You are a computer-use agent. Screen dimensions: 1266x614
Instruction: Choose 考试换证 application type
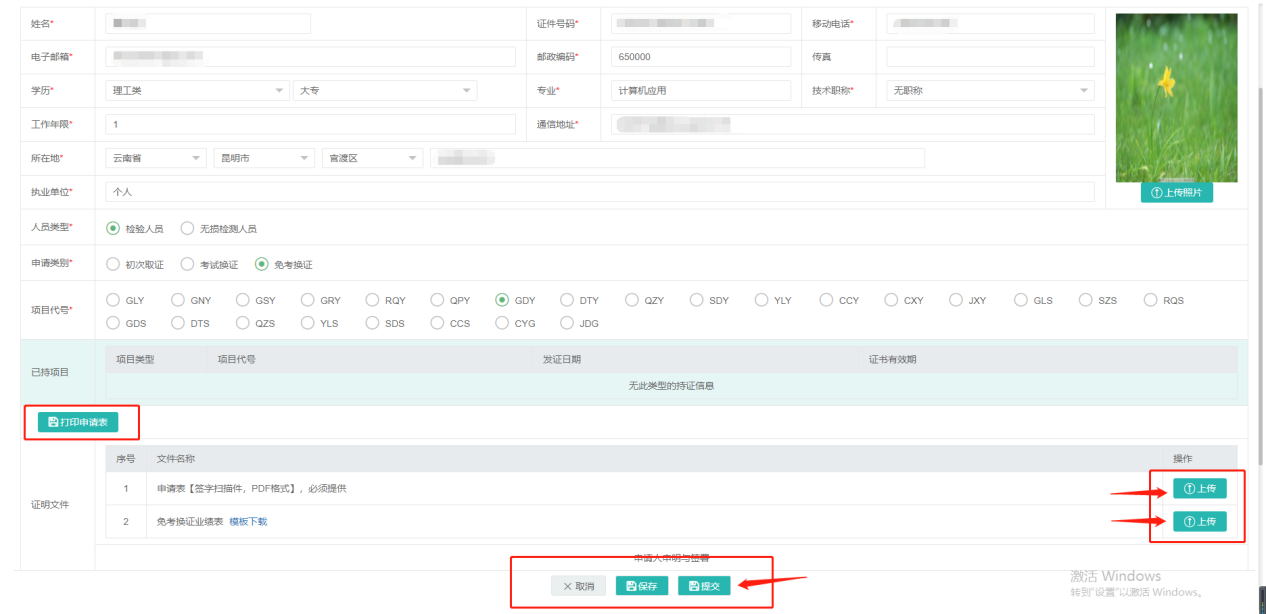tap(188, 265)
